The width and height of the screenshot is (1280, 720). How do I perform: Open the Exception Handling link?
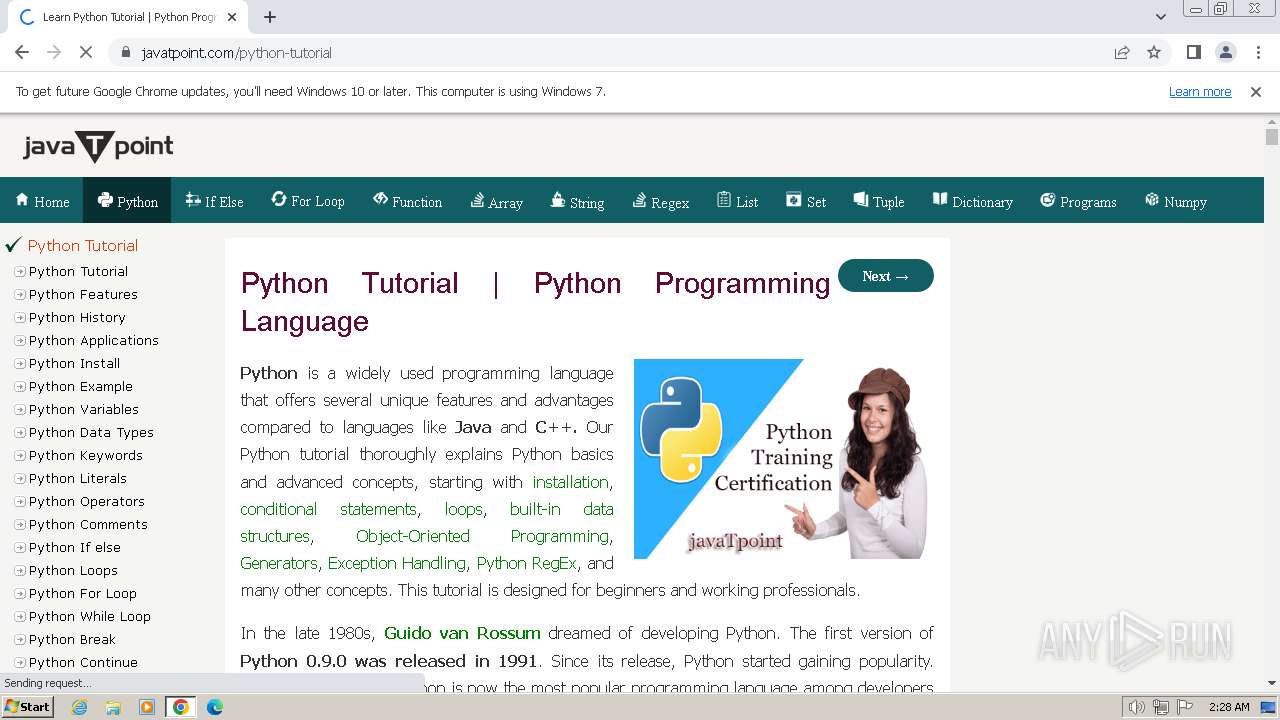[x=397, y=563]
